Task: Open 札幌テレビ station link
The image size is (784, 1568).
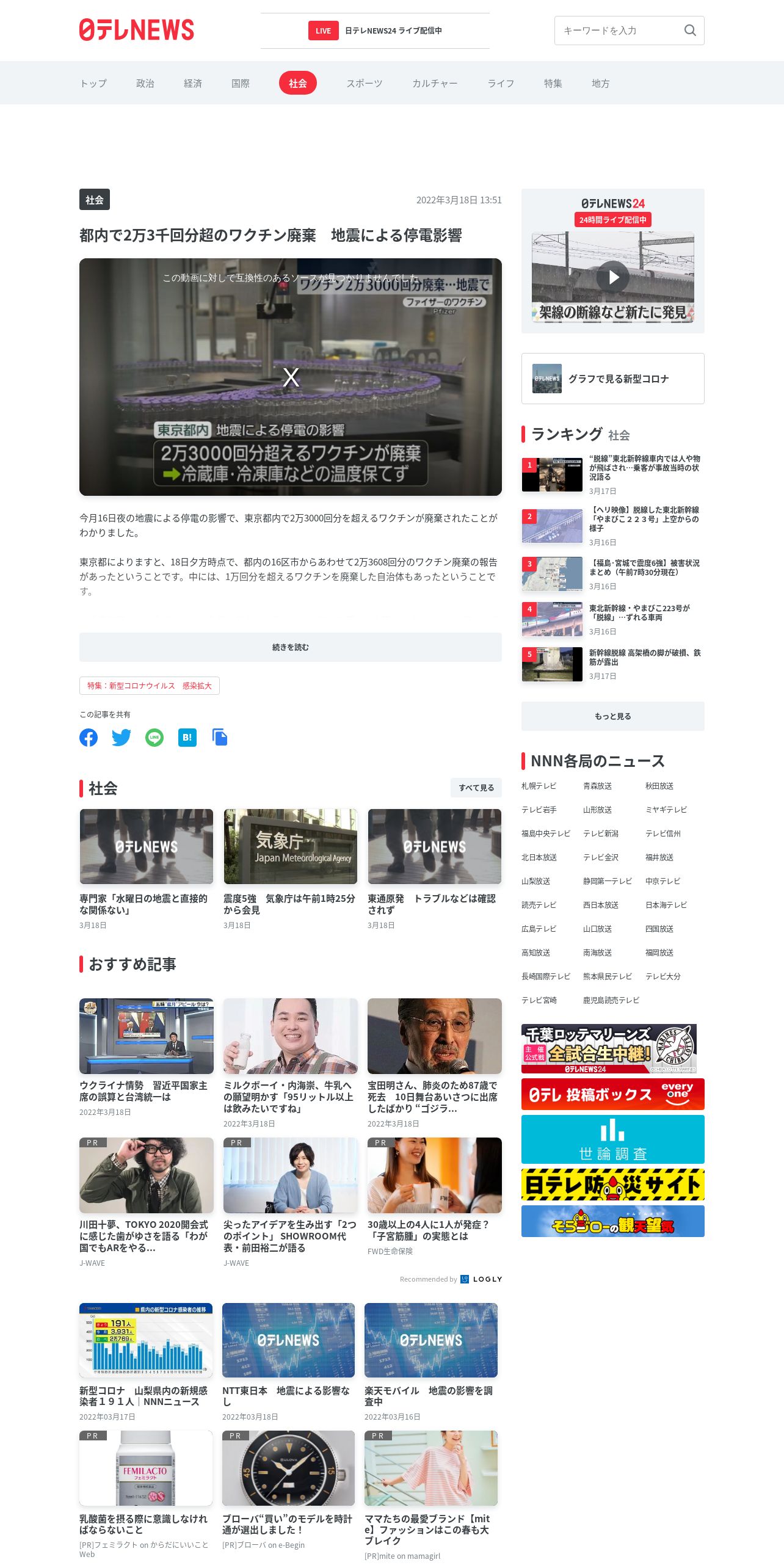Action: pyautogui.click(x=539, y=786)
